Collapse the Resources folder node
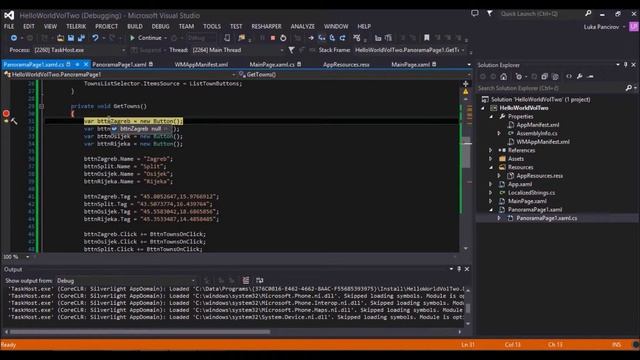The height and width of the screenshot is (360, 640). [x=491, y=167]
